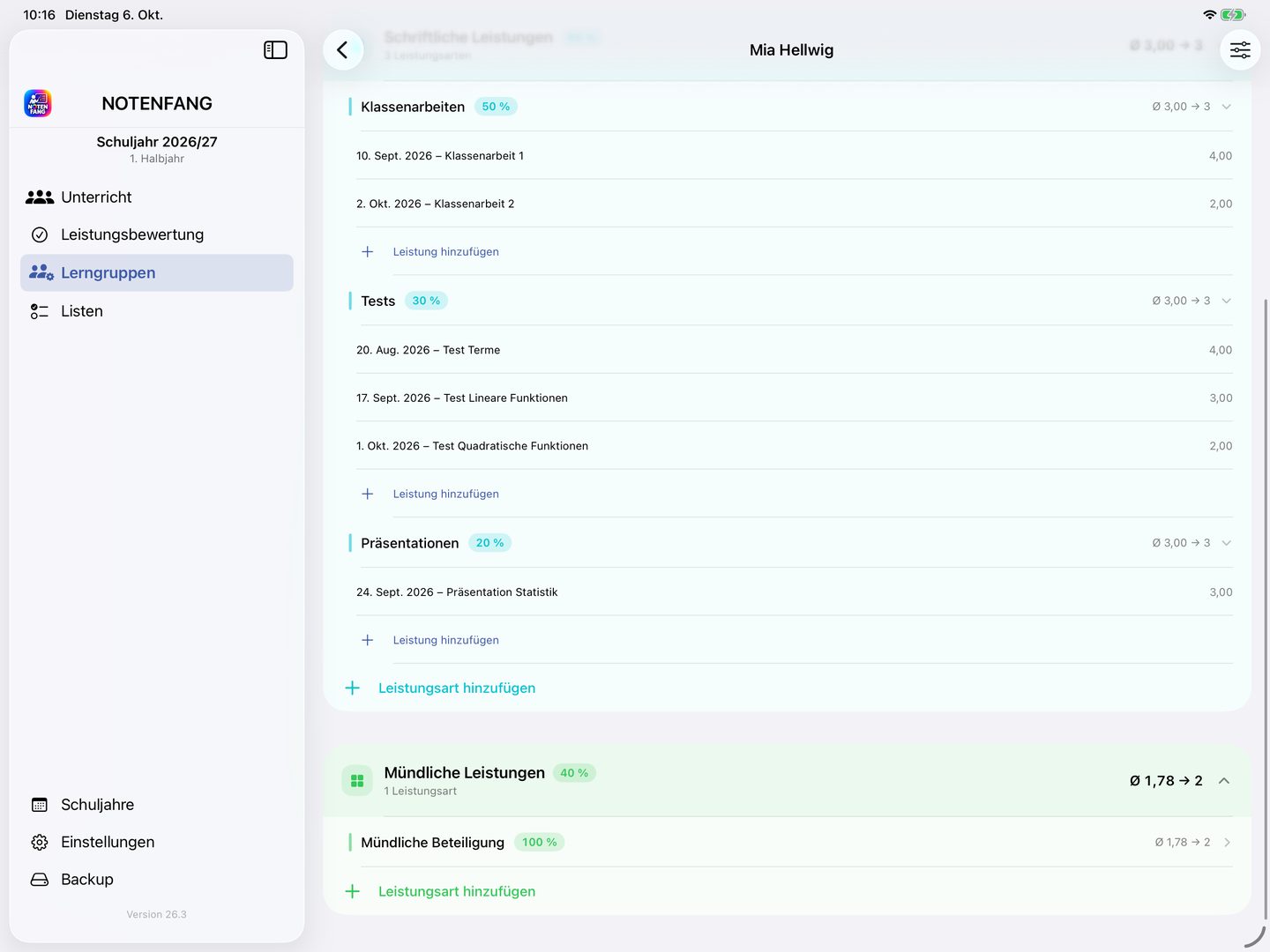
Task: Go back with the chevron button
Action: [x=343, y=50]
